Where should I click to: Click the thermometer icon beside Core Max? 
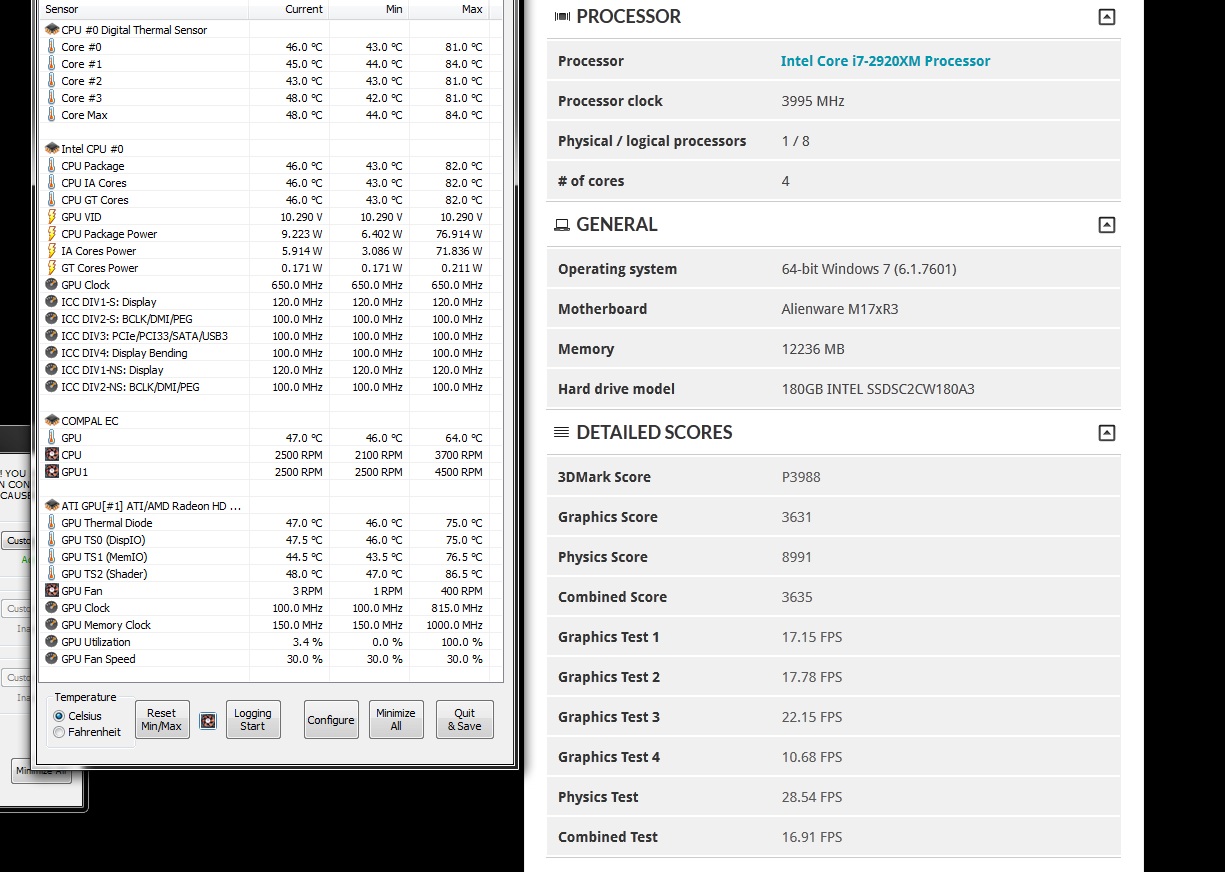(52, 115)
